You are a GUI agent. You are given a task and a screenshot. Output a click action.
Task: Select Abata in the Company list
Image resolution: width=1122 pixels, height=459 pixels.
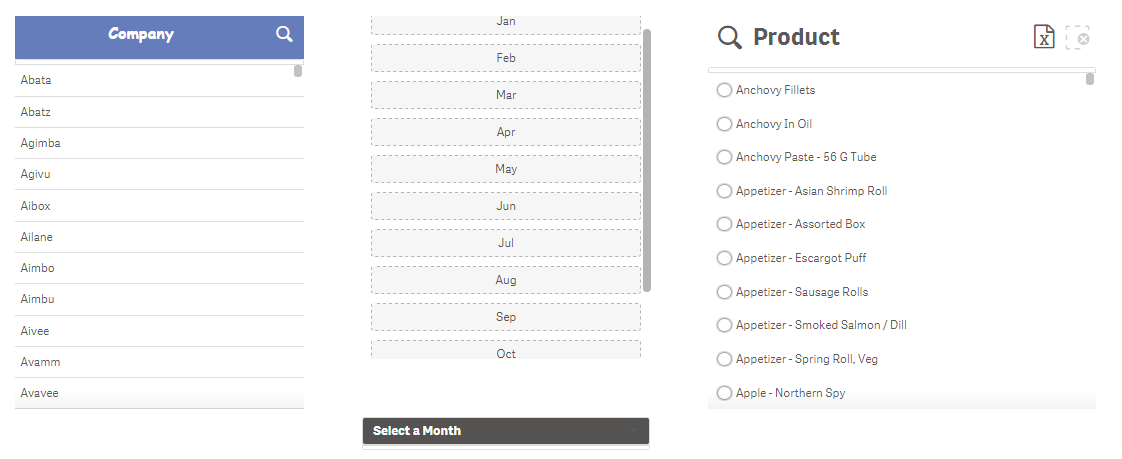point(159,81)
